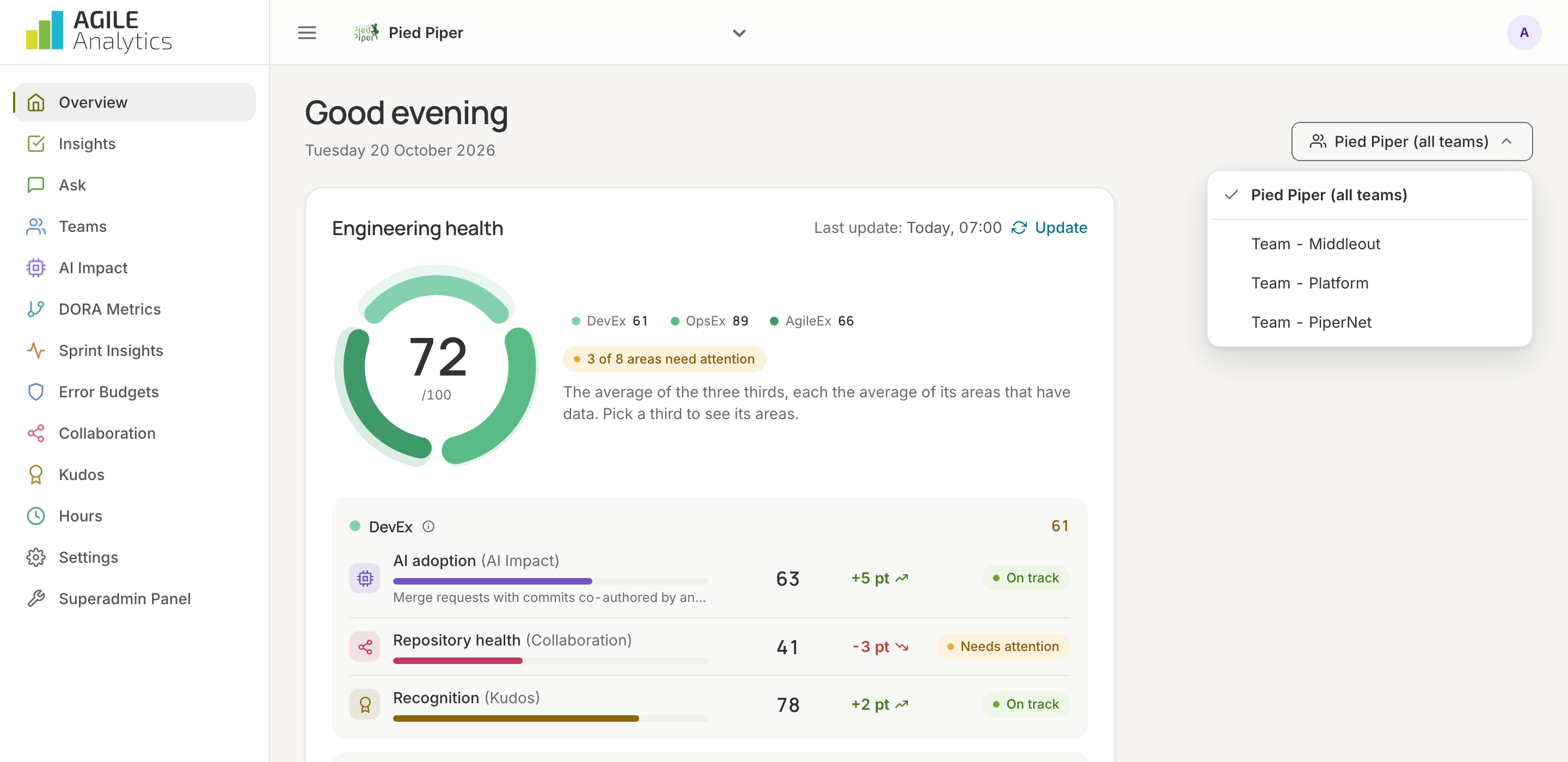Click the Recognition row award icon

[365, 705]
